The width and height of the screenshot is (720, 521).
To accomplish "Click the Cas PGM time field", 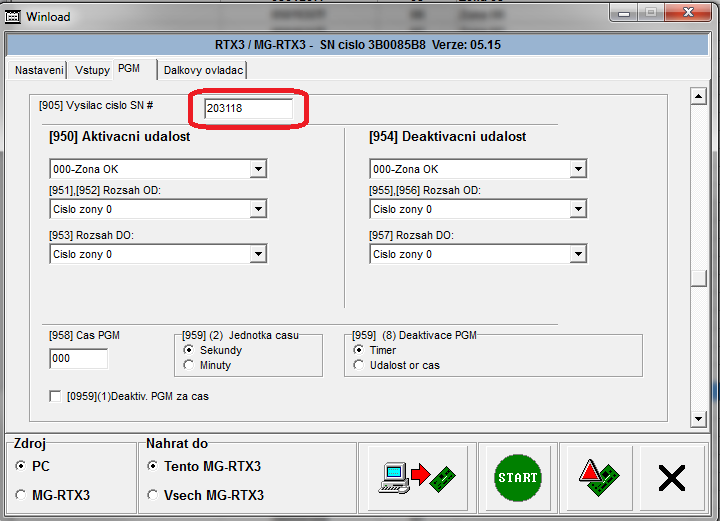I will pos(78,358).
